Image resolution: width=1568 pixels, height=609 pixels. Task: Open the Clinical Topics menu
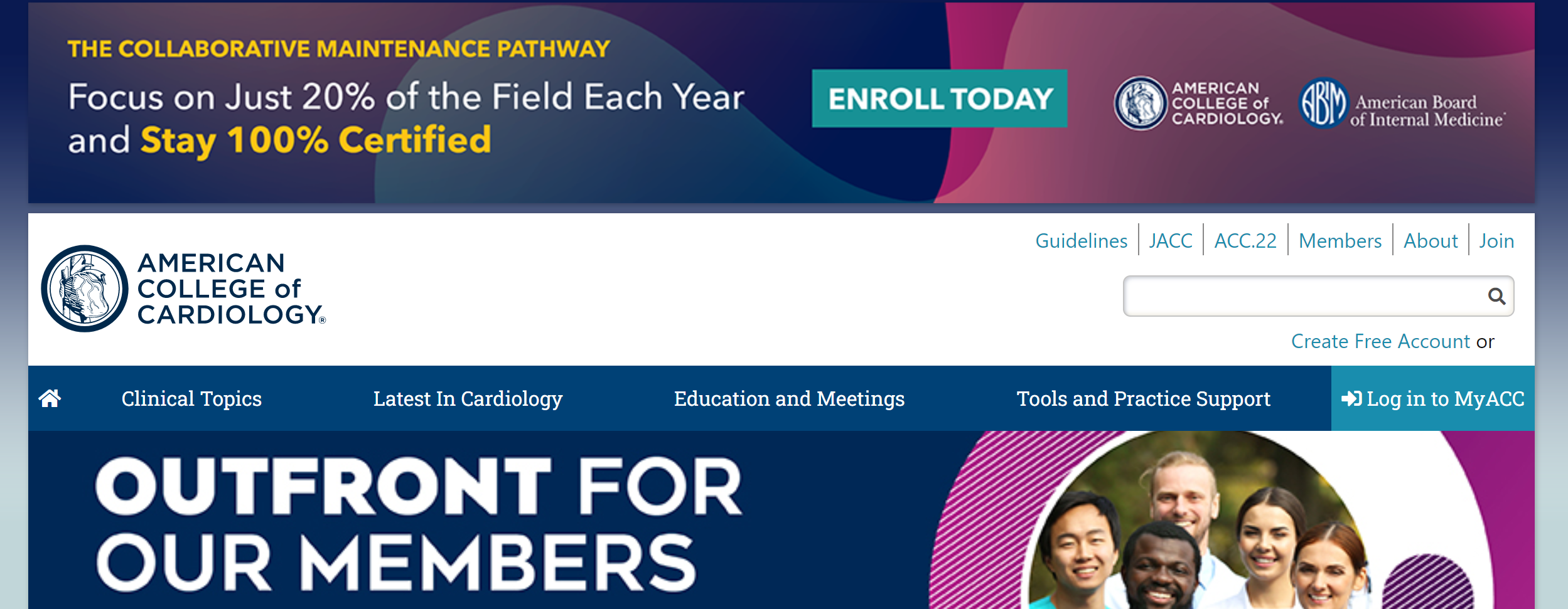click(x=191, y=399)
